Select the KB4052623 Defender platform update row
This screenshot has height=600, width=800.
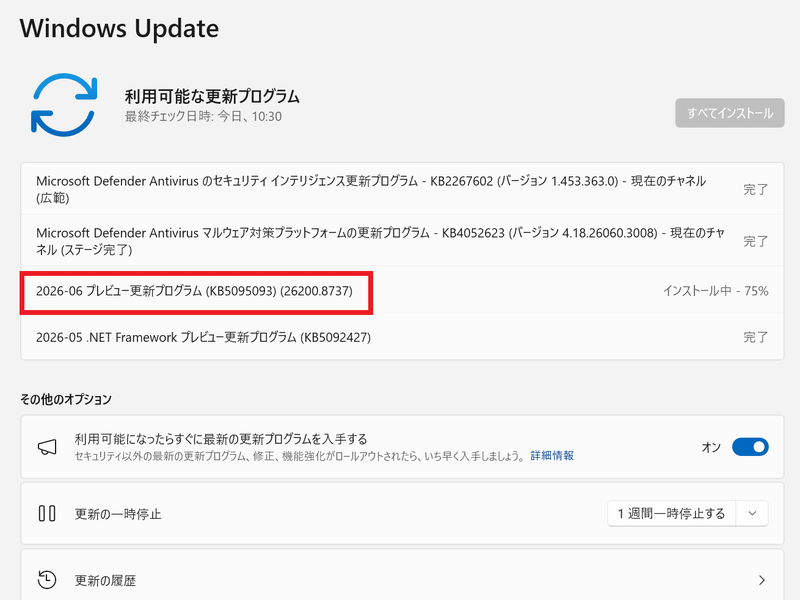pos(402,241)
